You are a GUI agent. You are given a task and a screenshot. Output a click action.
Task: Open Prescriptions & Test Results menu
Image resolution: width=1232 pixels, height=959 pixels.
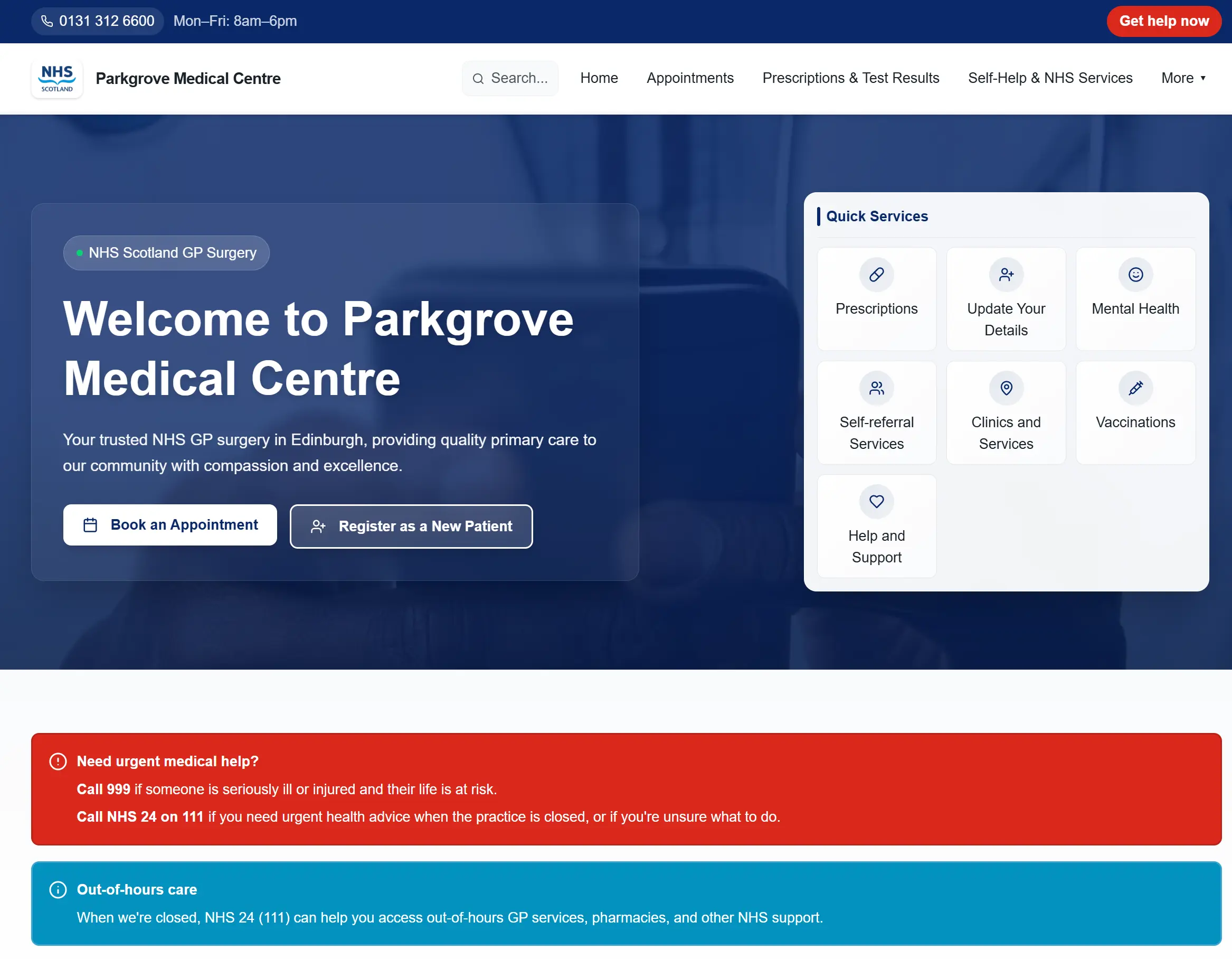tap(850, 78)
